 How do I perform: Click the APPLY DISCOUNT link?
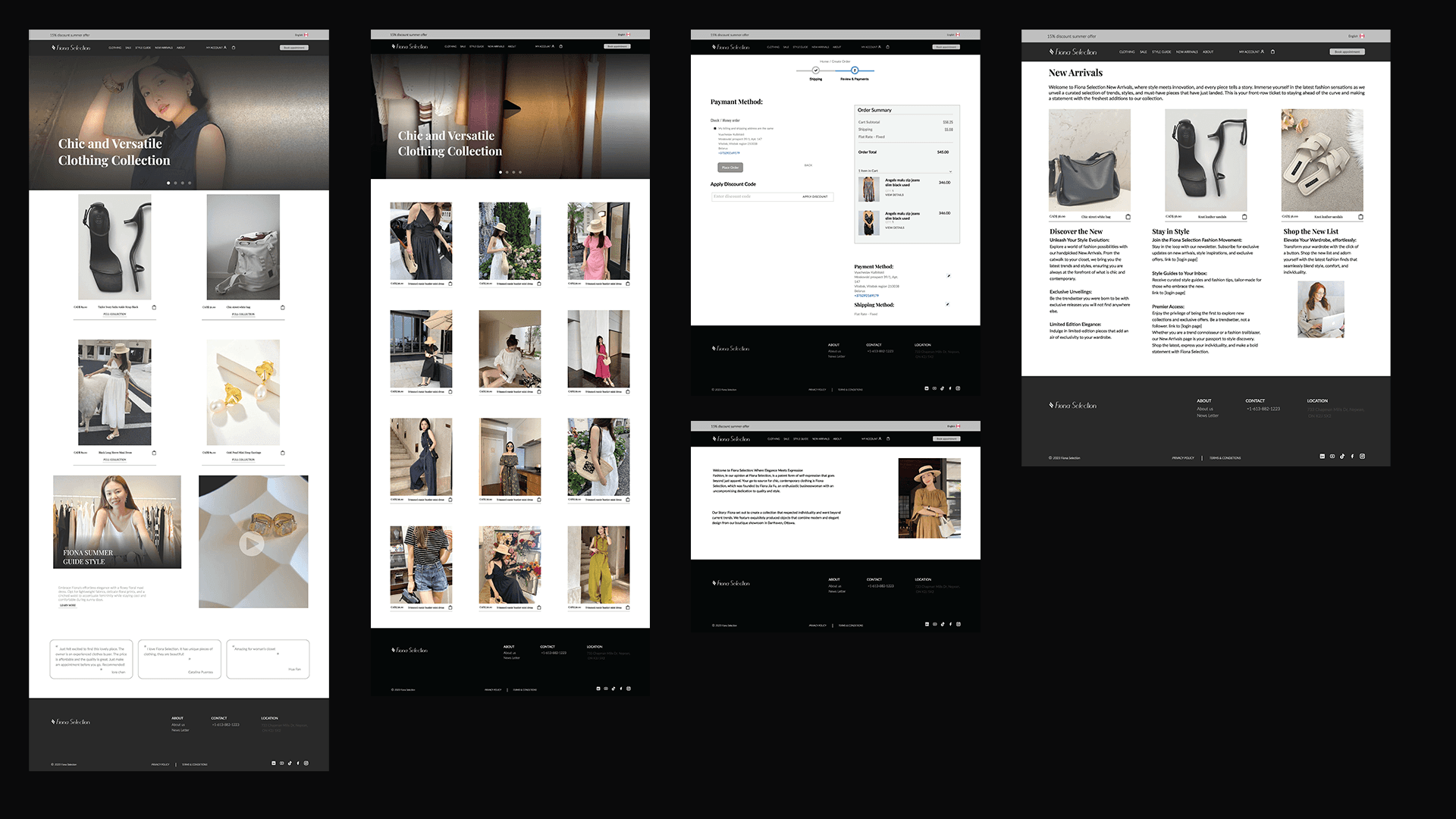coord(814,196)
